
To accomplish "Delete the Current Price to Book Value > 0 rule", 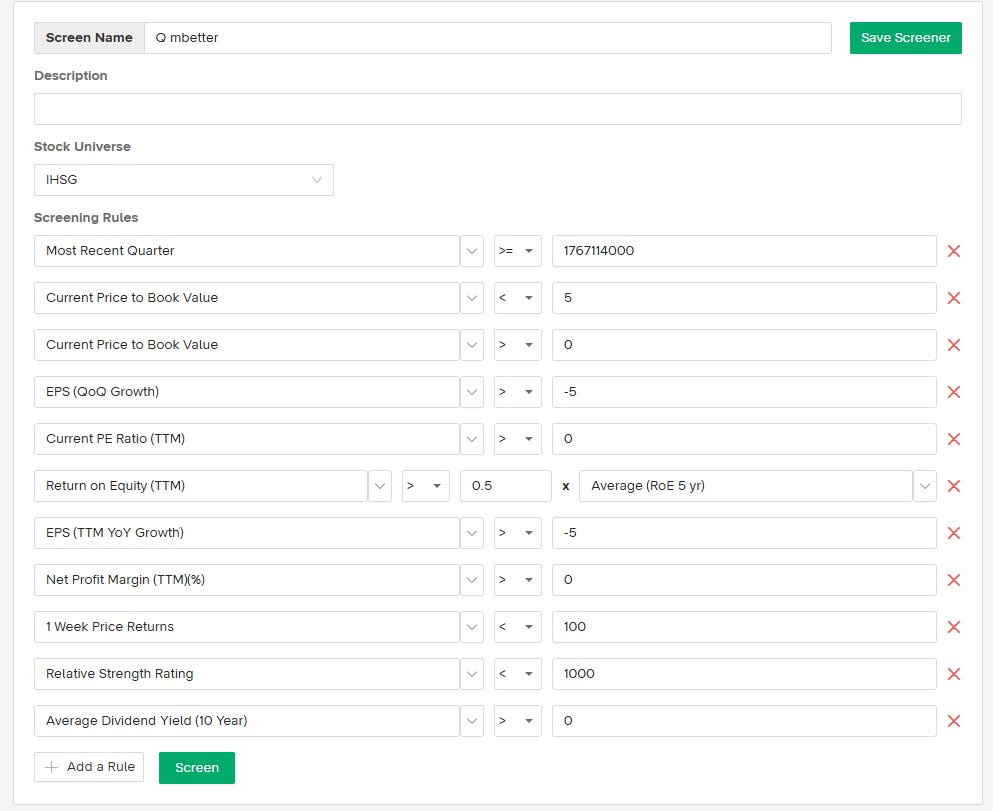I will pyautogui.click(x=953, y=345).
